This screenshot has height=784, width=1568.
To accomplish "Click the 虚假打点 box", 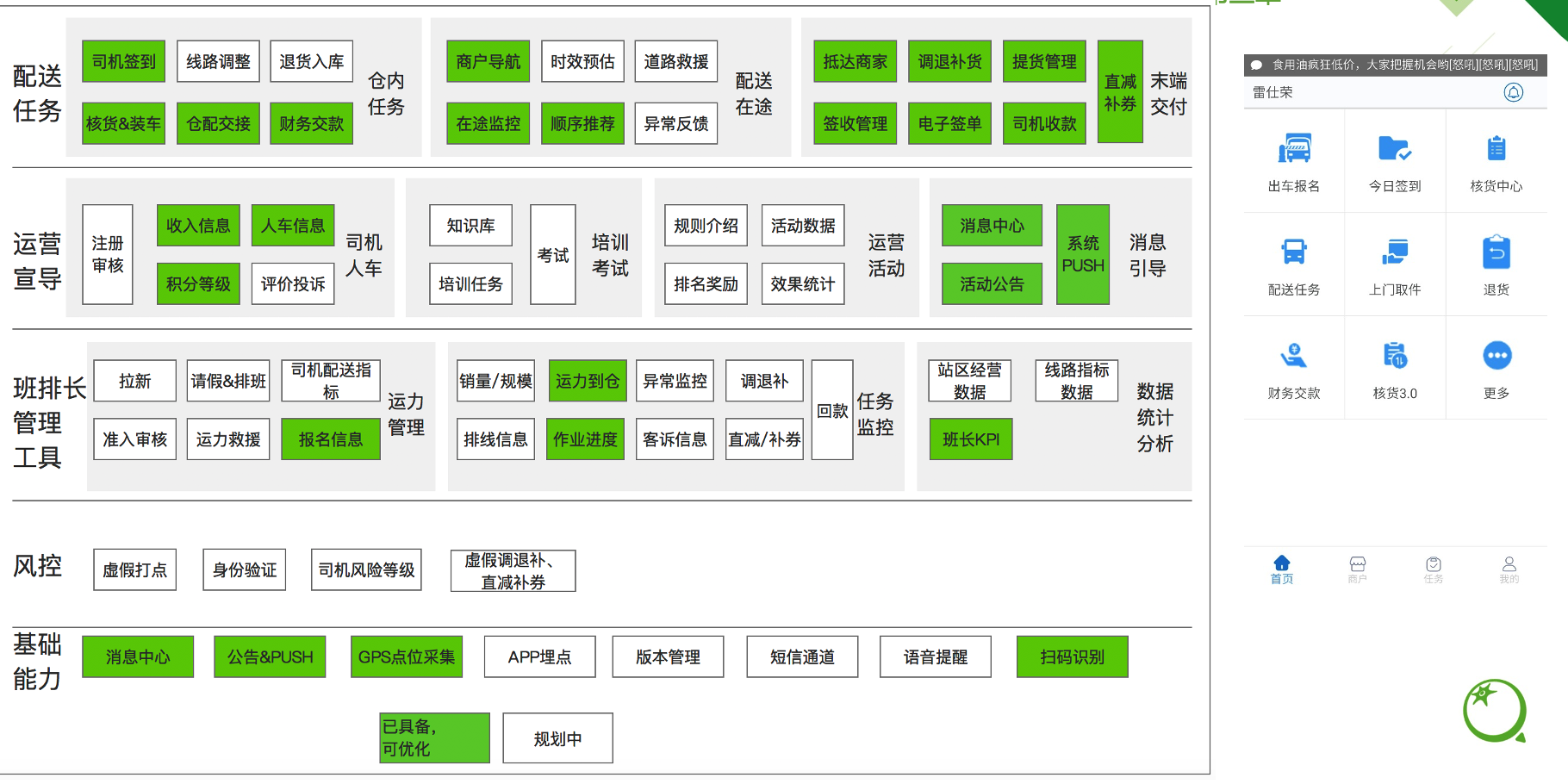I will (x=135, y=569).
